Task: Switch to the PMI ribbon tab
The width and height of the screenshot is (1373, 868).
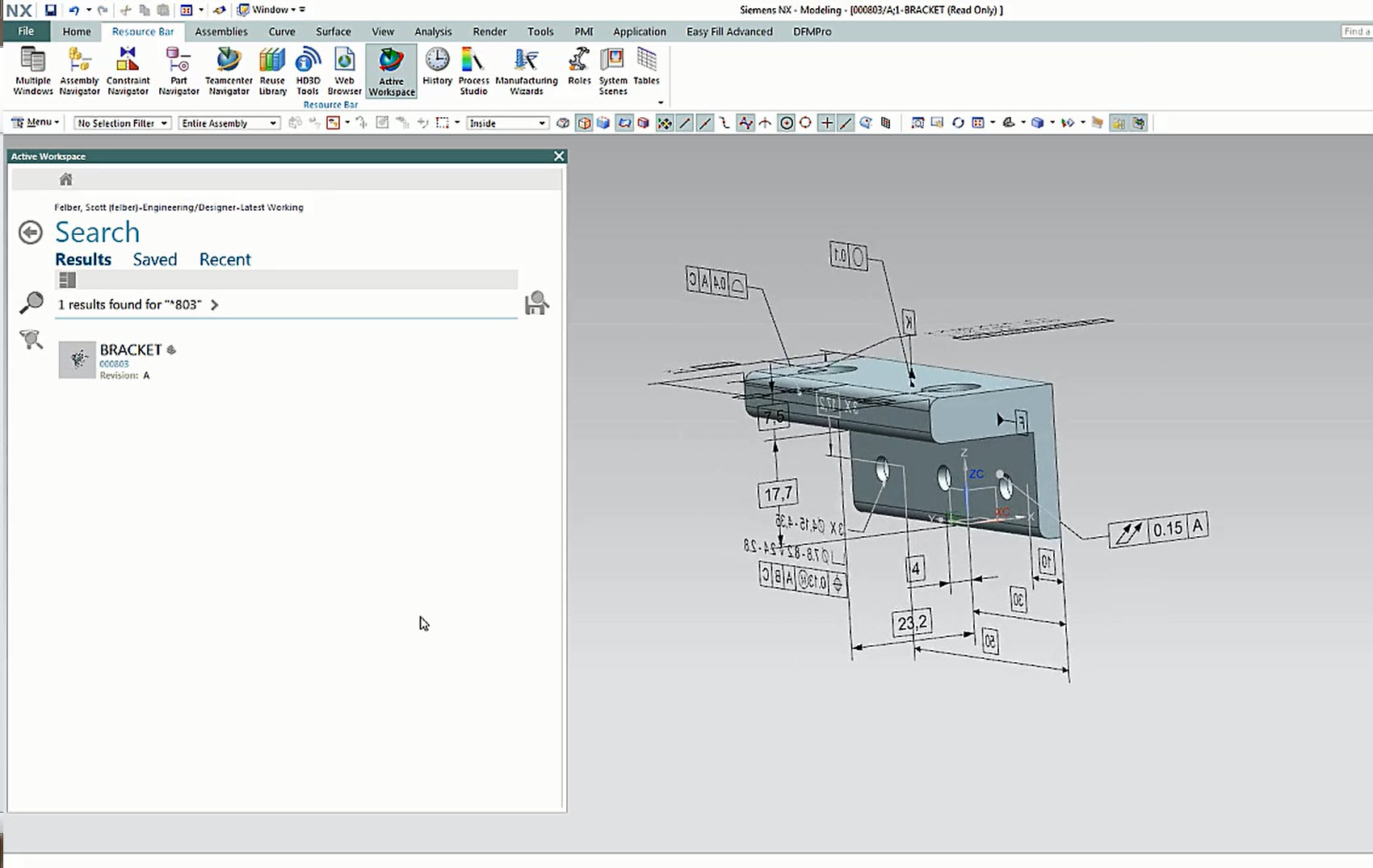Action: [x=583, y=31]
